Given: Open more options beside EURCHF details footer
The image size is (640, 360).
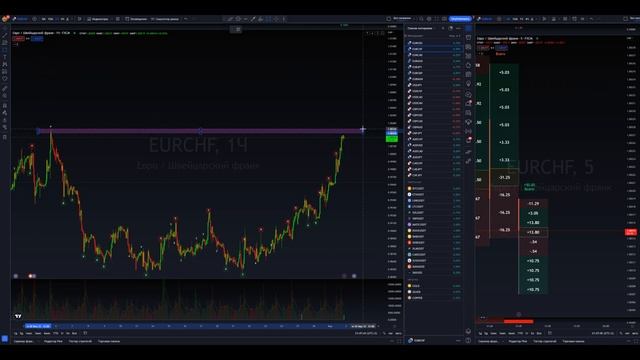Looking at the screenshot, I should 458,340.
